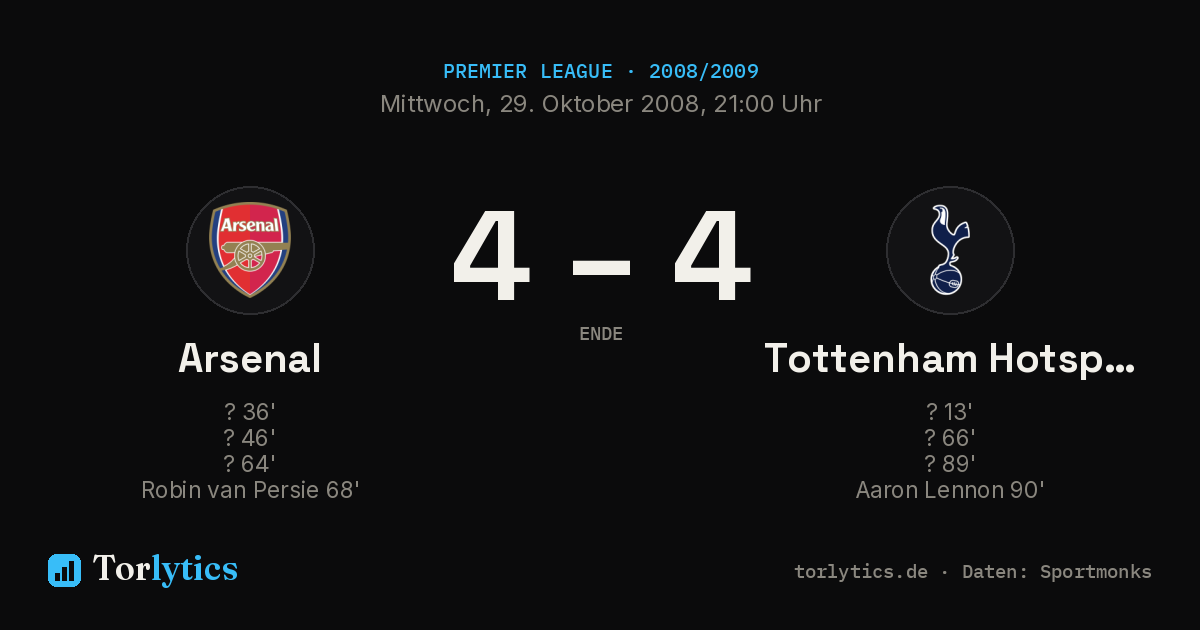
Task: Select Aaron Lennon 90' goal entry
Action: (x=950, y=490)
